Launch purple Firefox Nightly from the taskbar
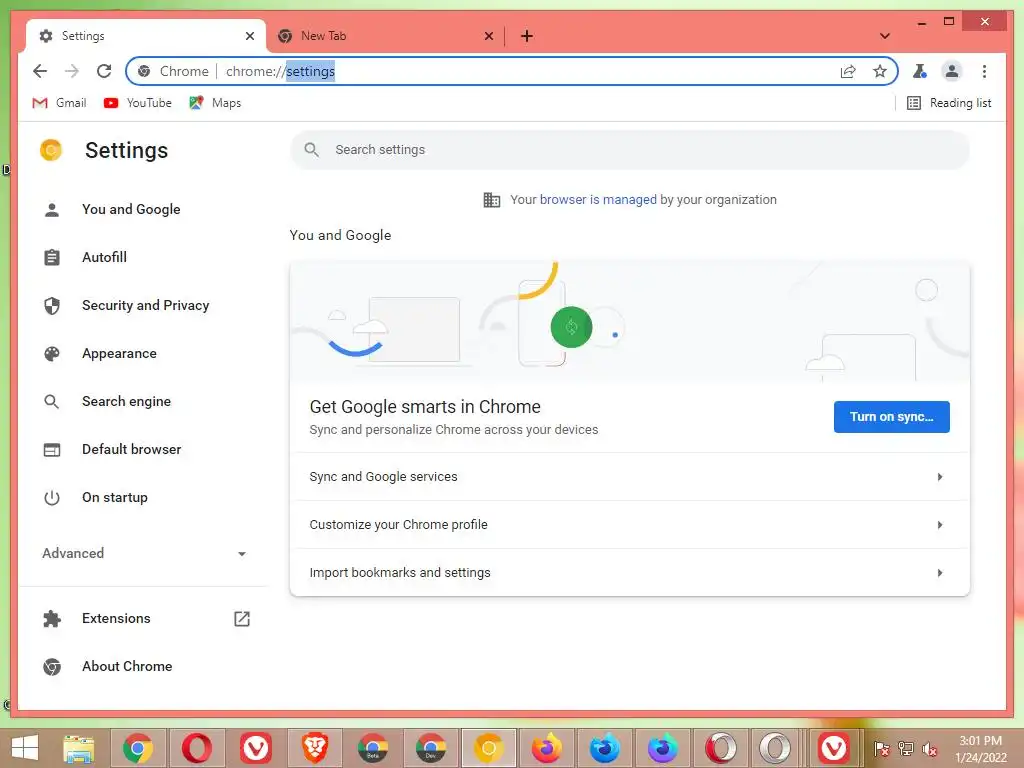The width and height of the screenshot is (1024, 768). click(663, 748)
